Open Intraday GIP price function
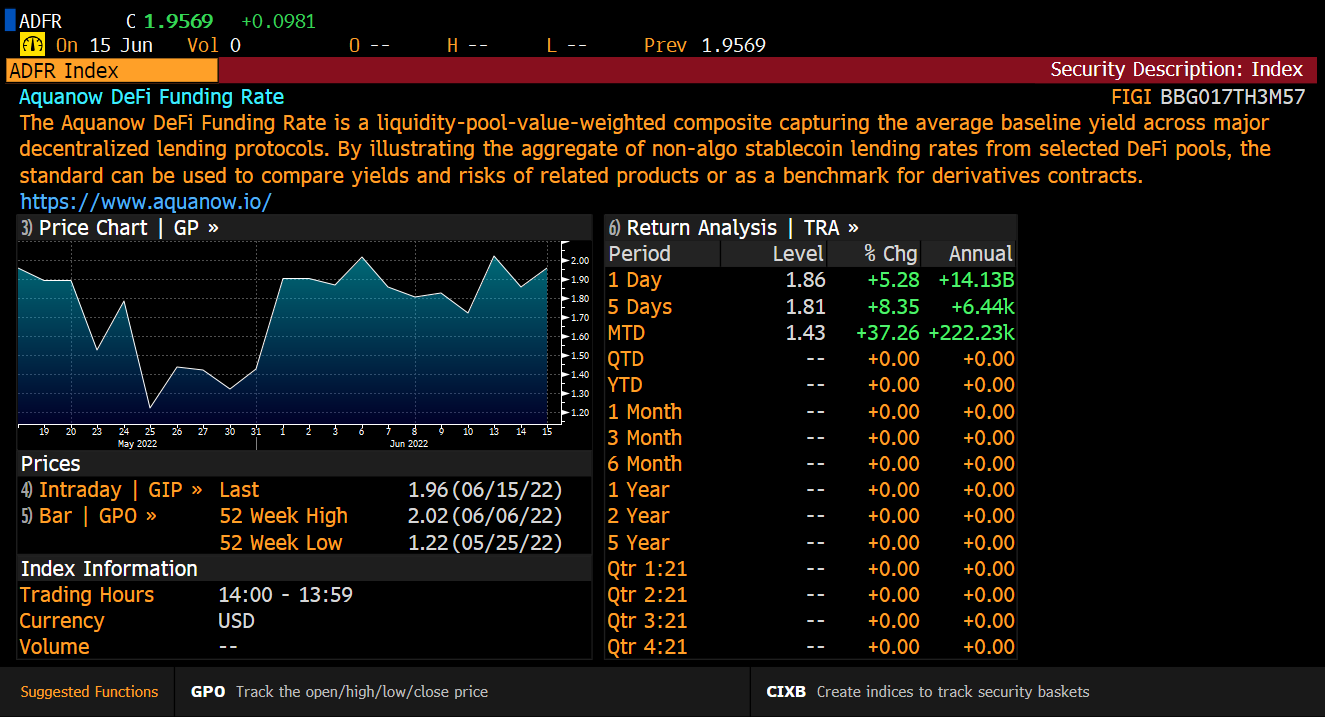1325x717 pixels. point(120,490)
